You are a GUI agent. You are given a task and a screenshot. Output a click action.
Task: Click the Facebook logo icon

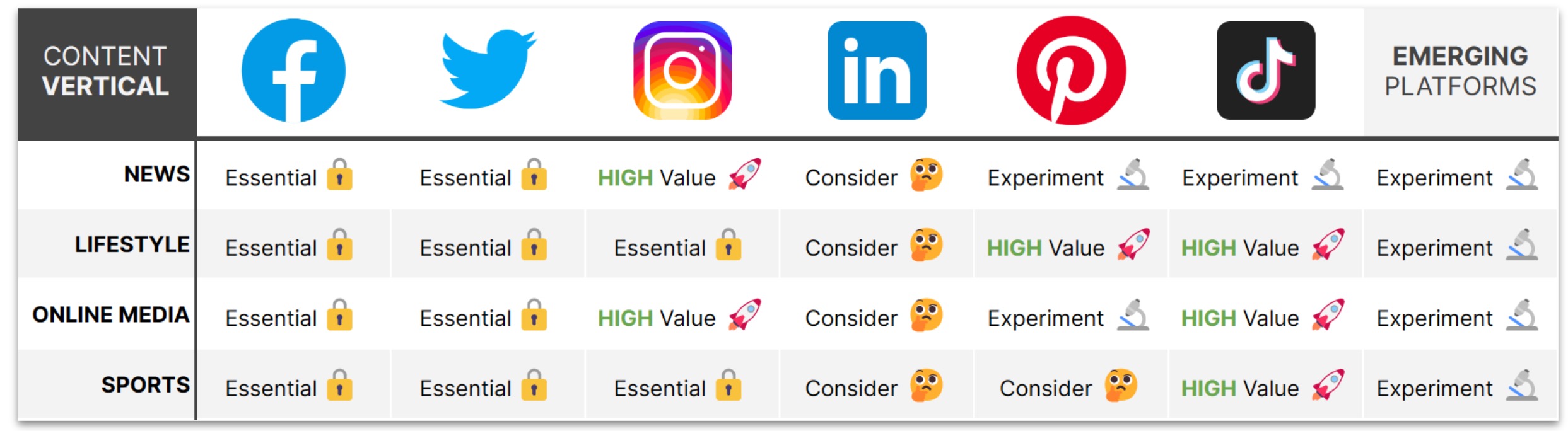click(293, 71)
